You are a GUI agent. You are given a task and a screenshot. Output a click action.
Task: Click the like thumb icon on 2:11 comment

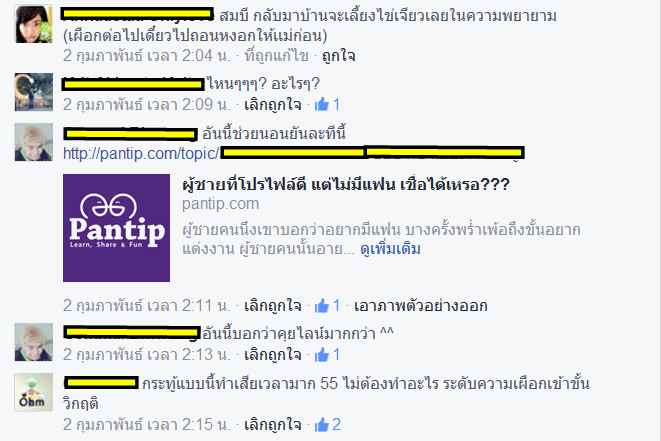pyautogui.click(x=322, y=306)
